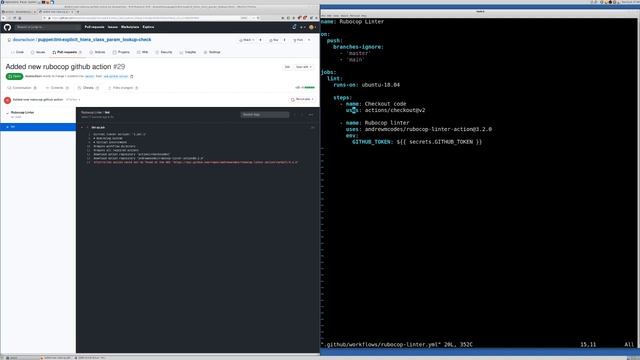640x360 pixels.
Task: Switch to PR Conversation tab
Action: click(x=22, y=88)
